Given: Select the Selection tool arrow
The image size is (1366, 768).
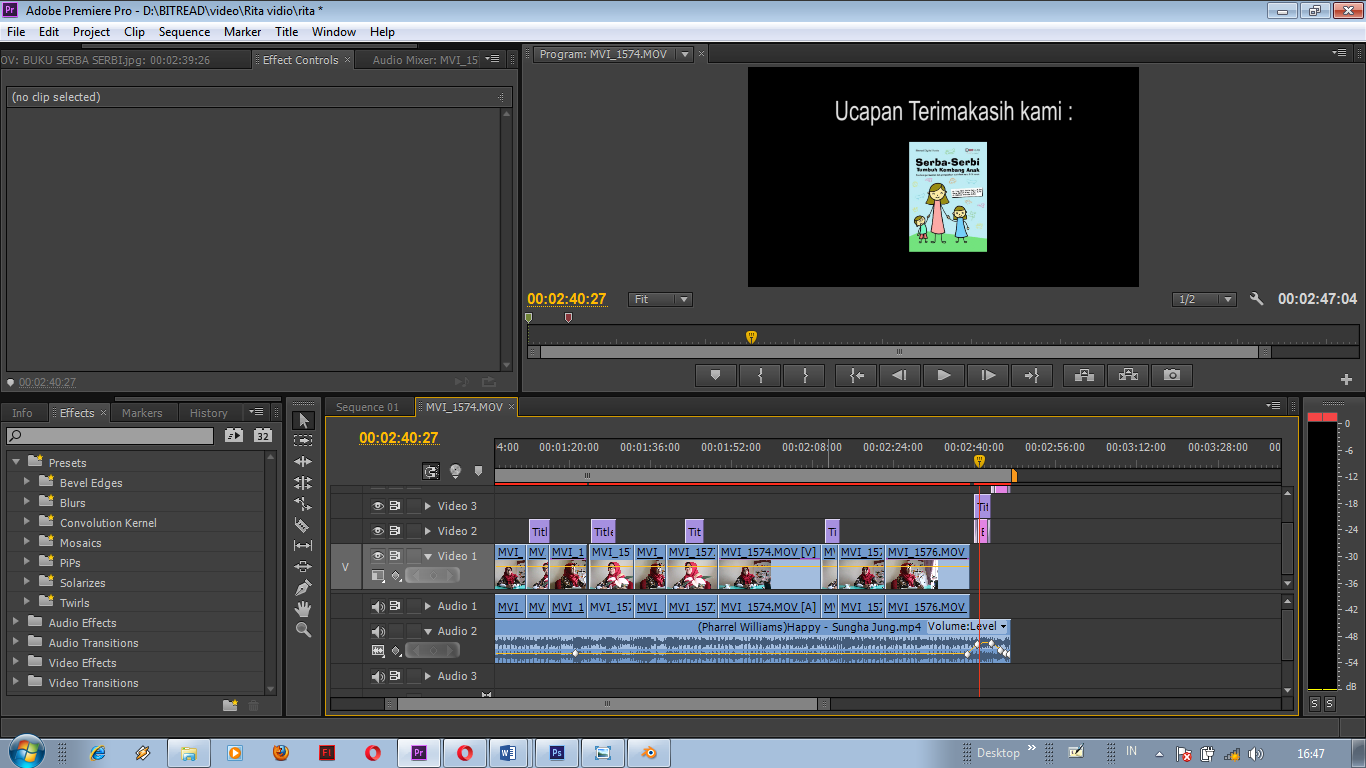Looking at the screenshot, I should pyautogui.click(x=303, y=420).
